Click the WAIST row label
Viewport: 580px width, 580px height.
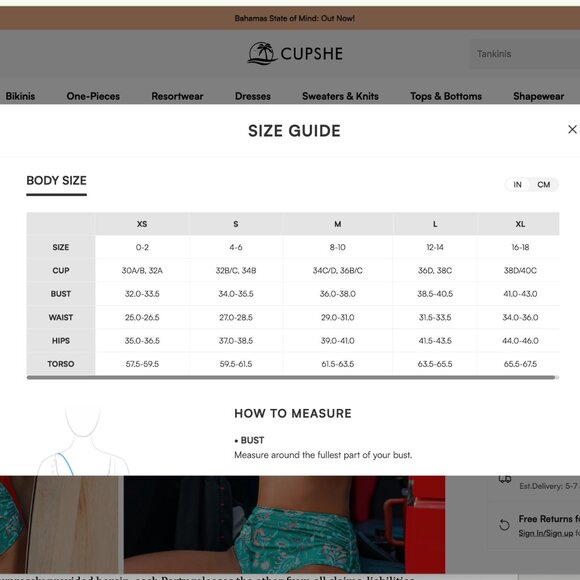[x=61, y=317]
